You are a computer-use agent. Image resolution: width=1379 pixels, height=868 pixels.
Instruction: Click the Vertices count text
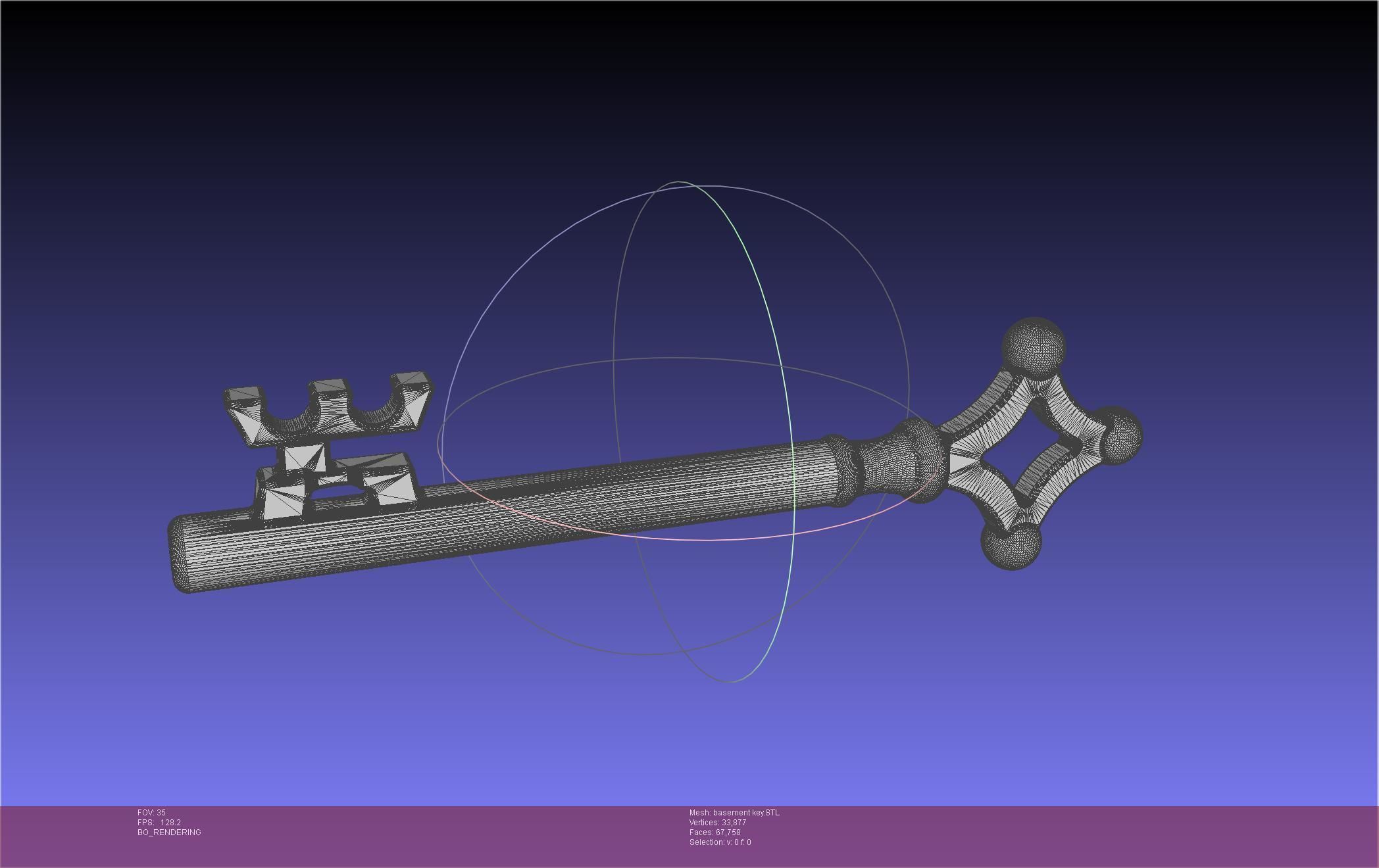click(x=717, y=823)
